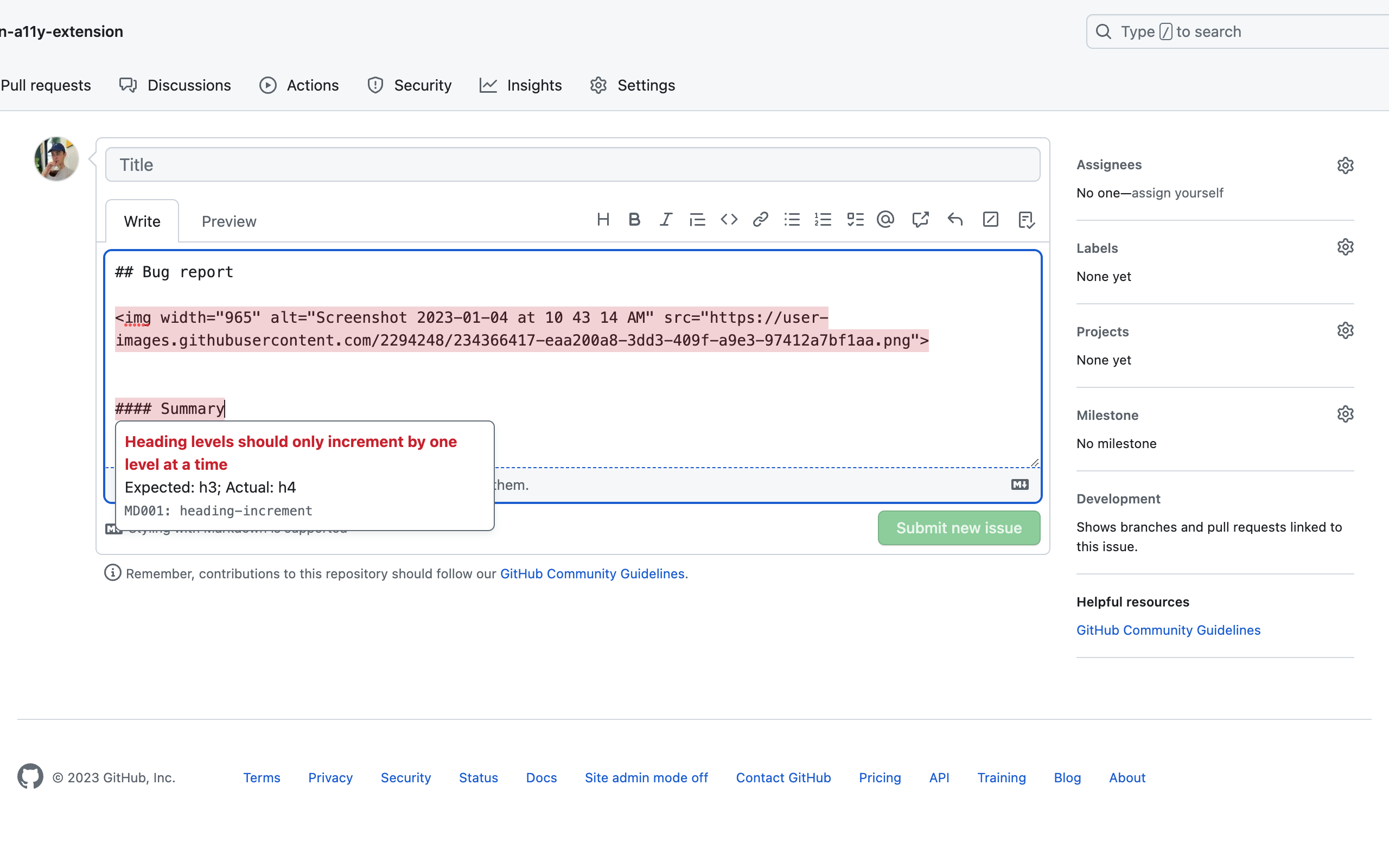Open the Labels gear menu
Image resolution: width=1389 pixels, height=868 pixels.
click(x=1345, y=247)
